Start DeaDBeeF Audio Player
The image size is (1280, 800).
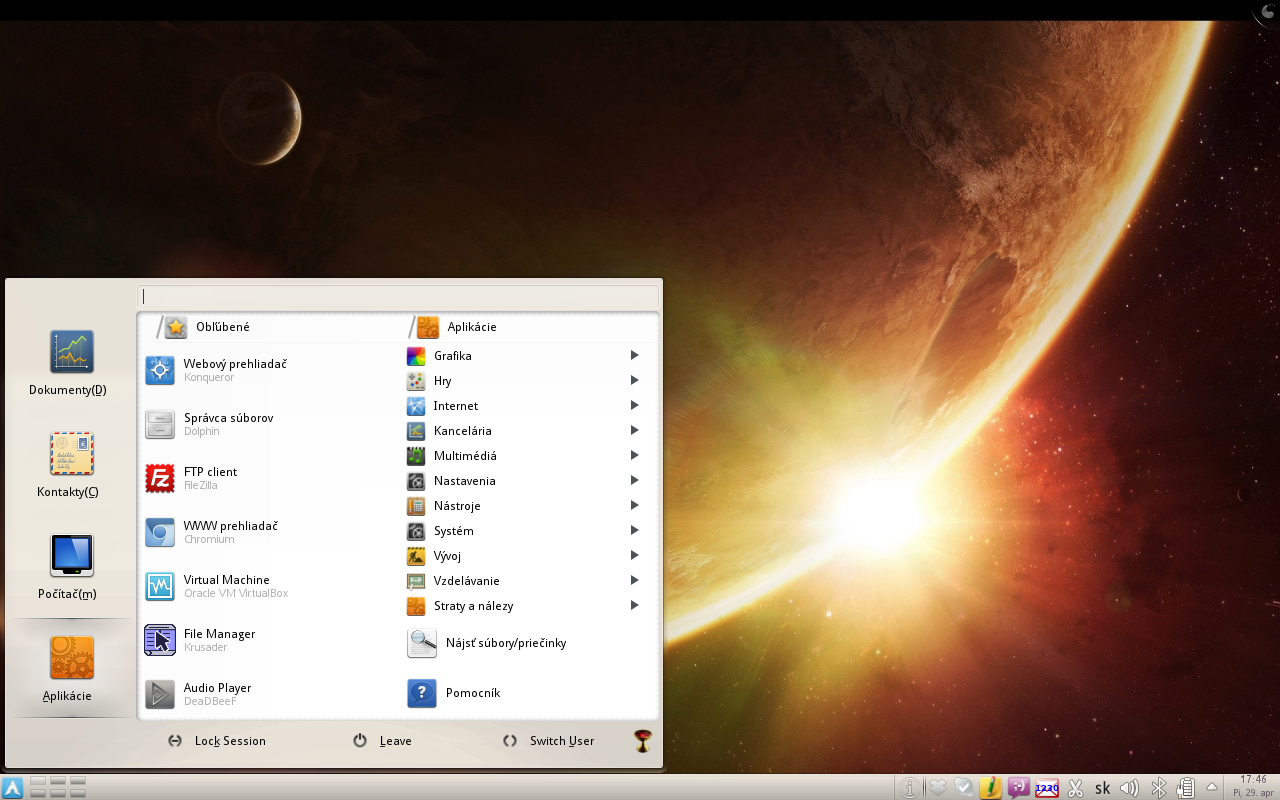click(x=270, y=694)
